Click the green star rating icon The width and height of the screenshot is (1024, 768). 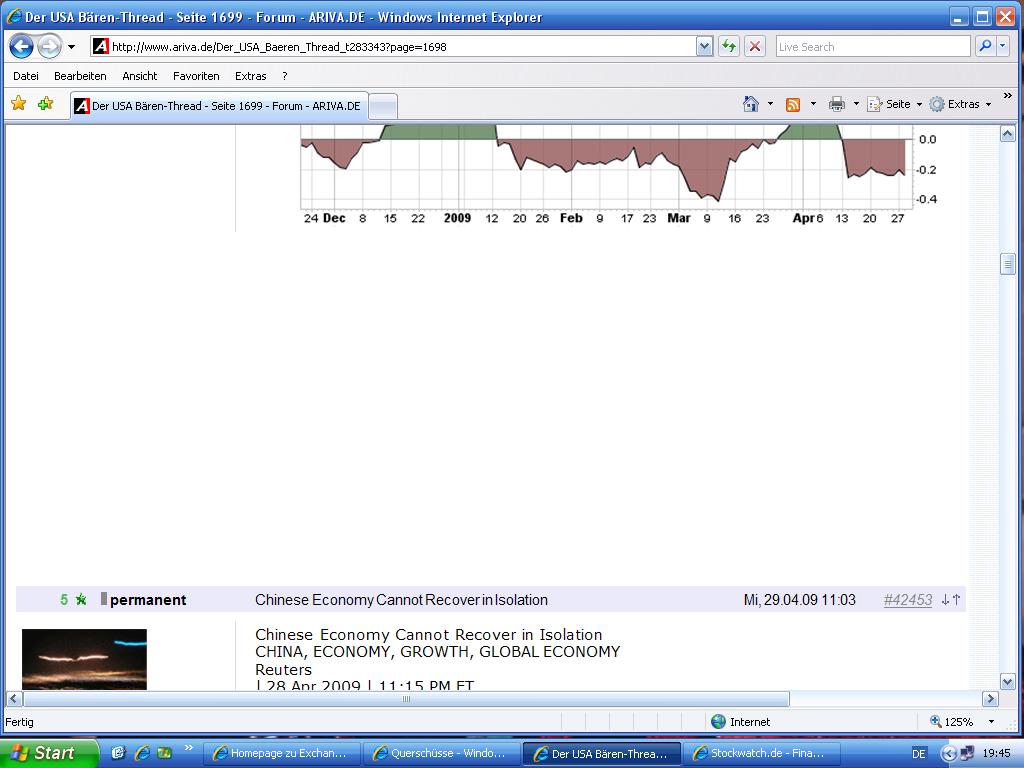(x=81, y=600)
